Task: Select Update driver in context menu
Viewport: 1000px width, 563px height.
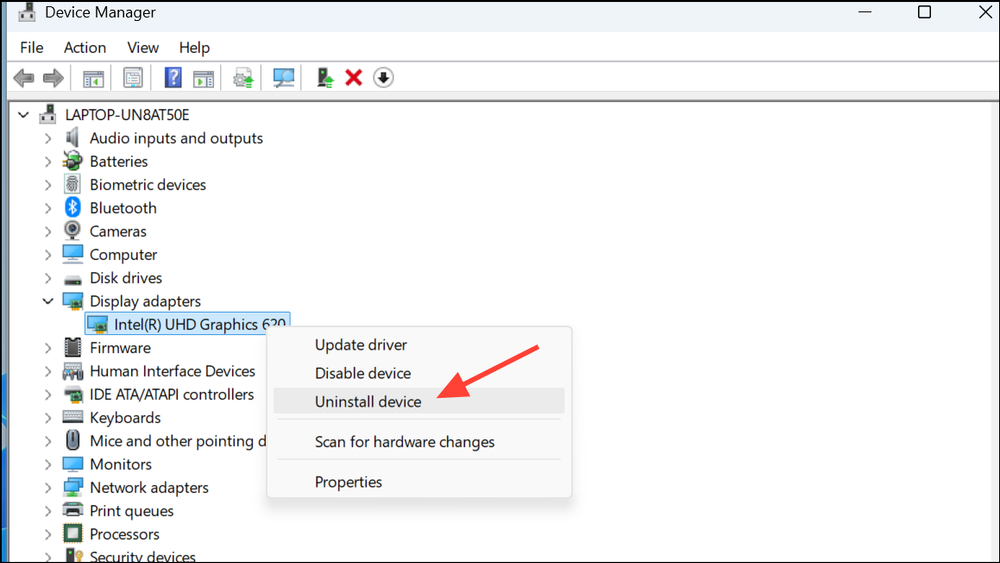Action: click(361, 345)
